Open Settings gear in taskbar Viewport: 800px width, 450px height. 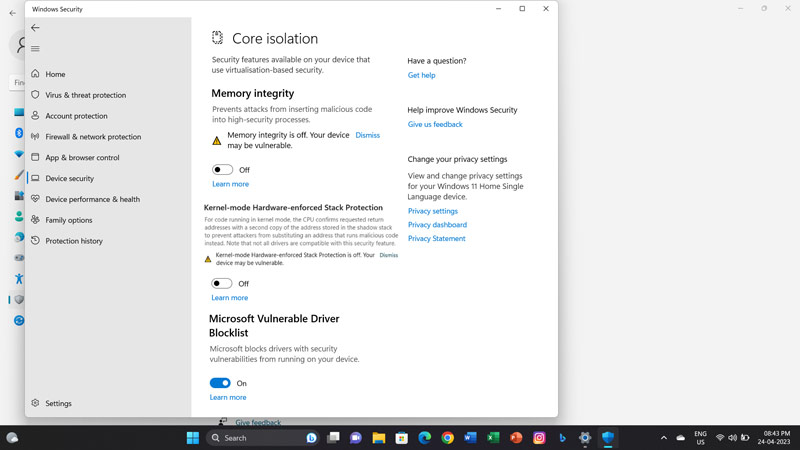585,438
